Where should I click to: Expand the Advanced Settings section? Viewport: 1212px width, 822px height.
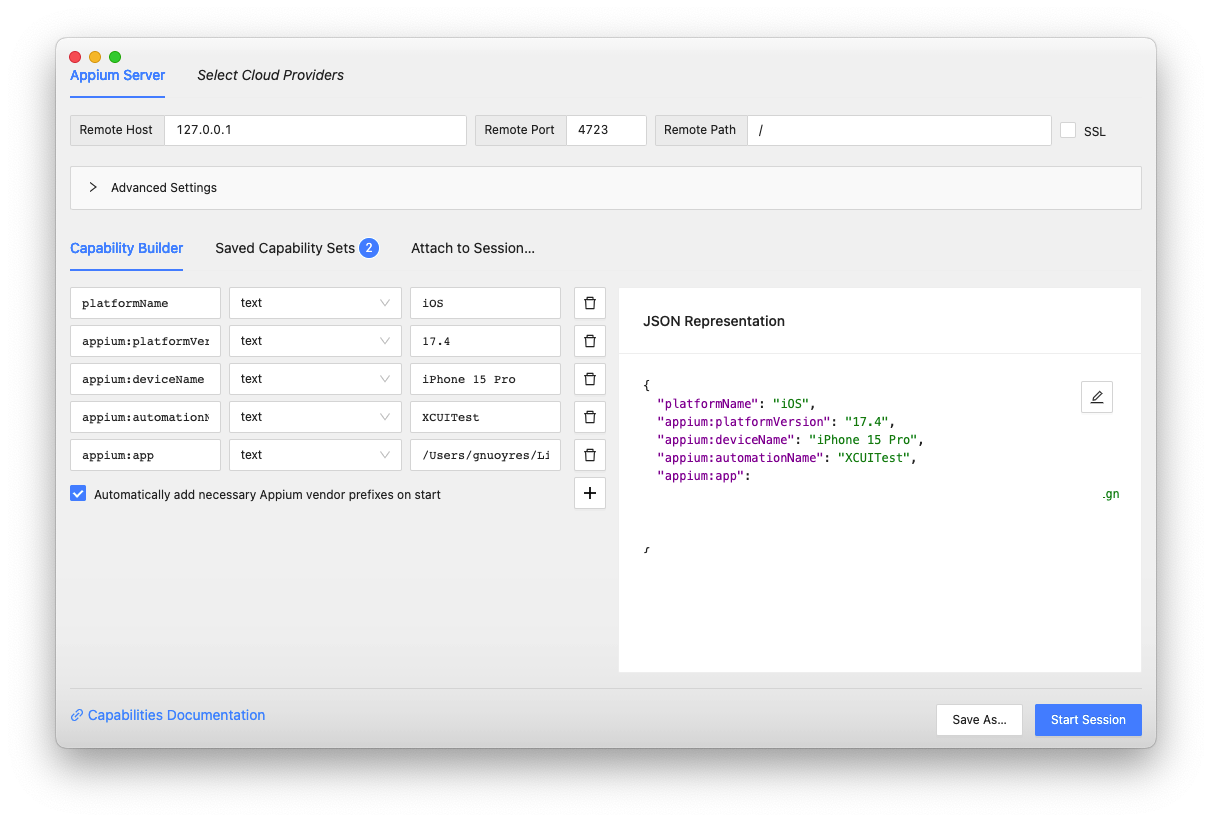(x=605, y=188)
